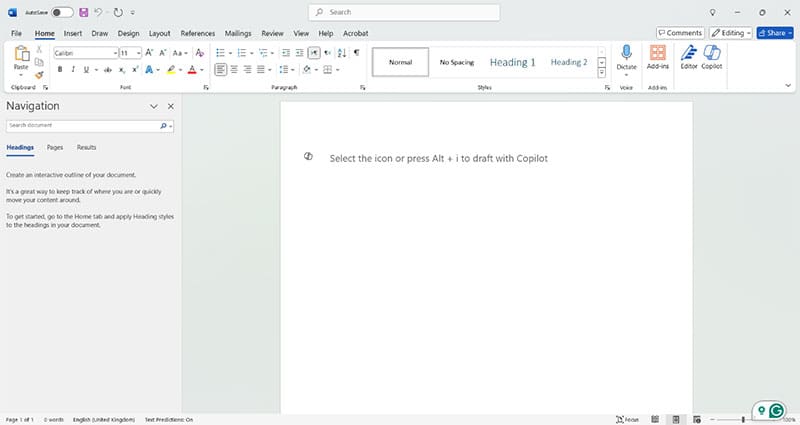Viewport: 800px width, 425px height.
Task: Launch Copilot from the ribbon
Action: pos(712,56)
